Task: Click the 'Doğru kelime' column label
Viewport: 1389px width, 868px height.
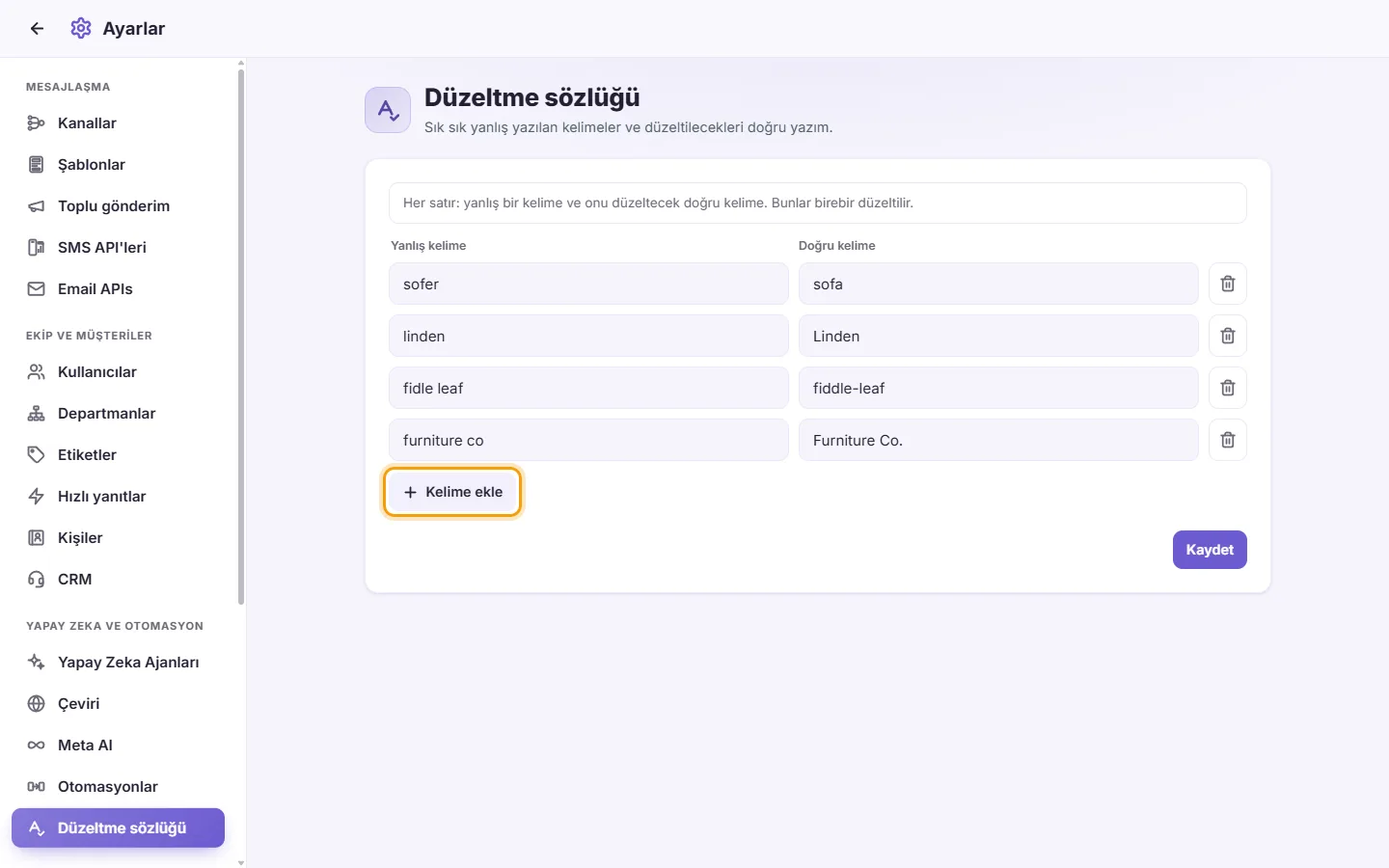Action: (x=837, y=246)
